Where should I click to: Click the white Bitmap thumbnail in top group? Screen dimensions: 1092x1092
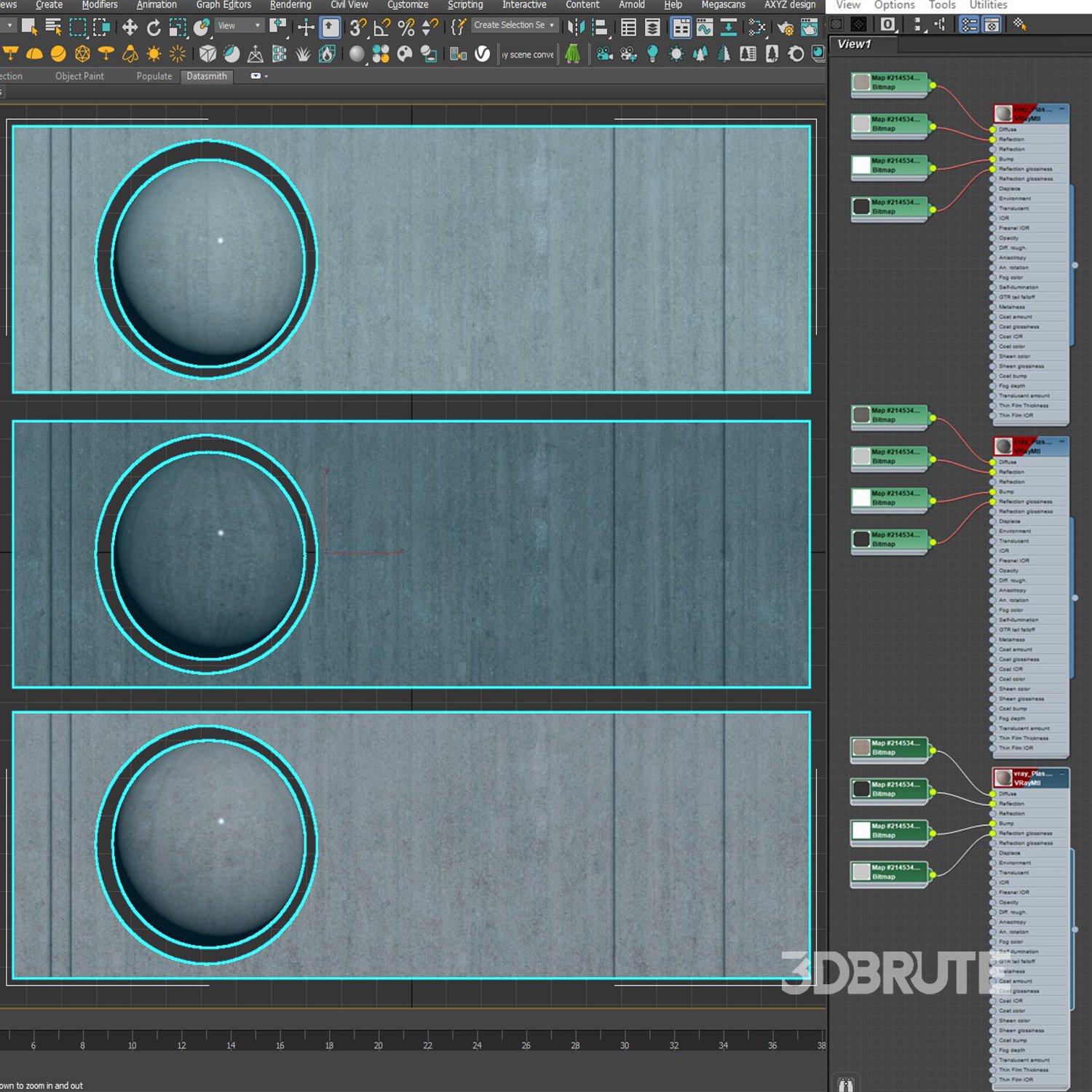click(861, 165)
